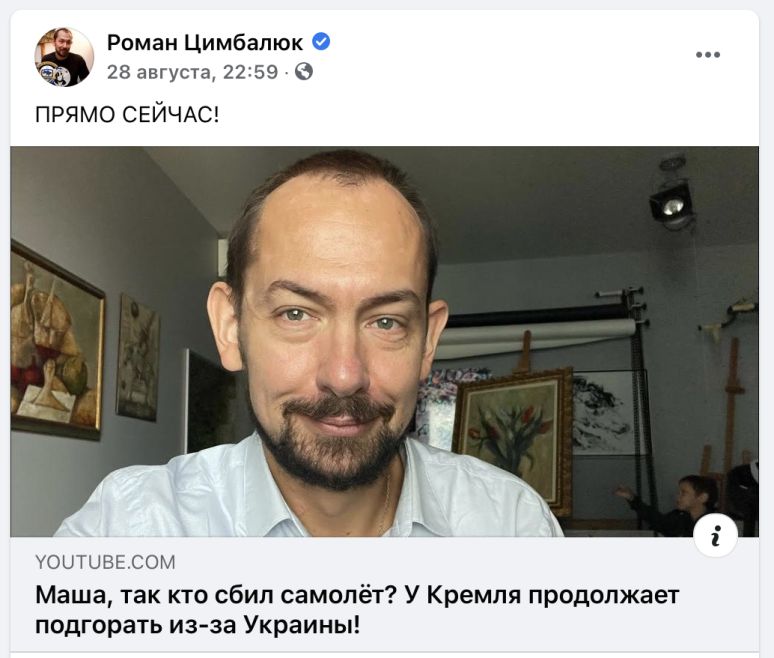Click the studio spotlight in the photo
Screen dimensions: 774x658
(671, 202)
